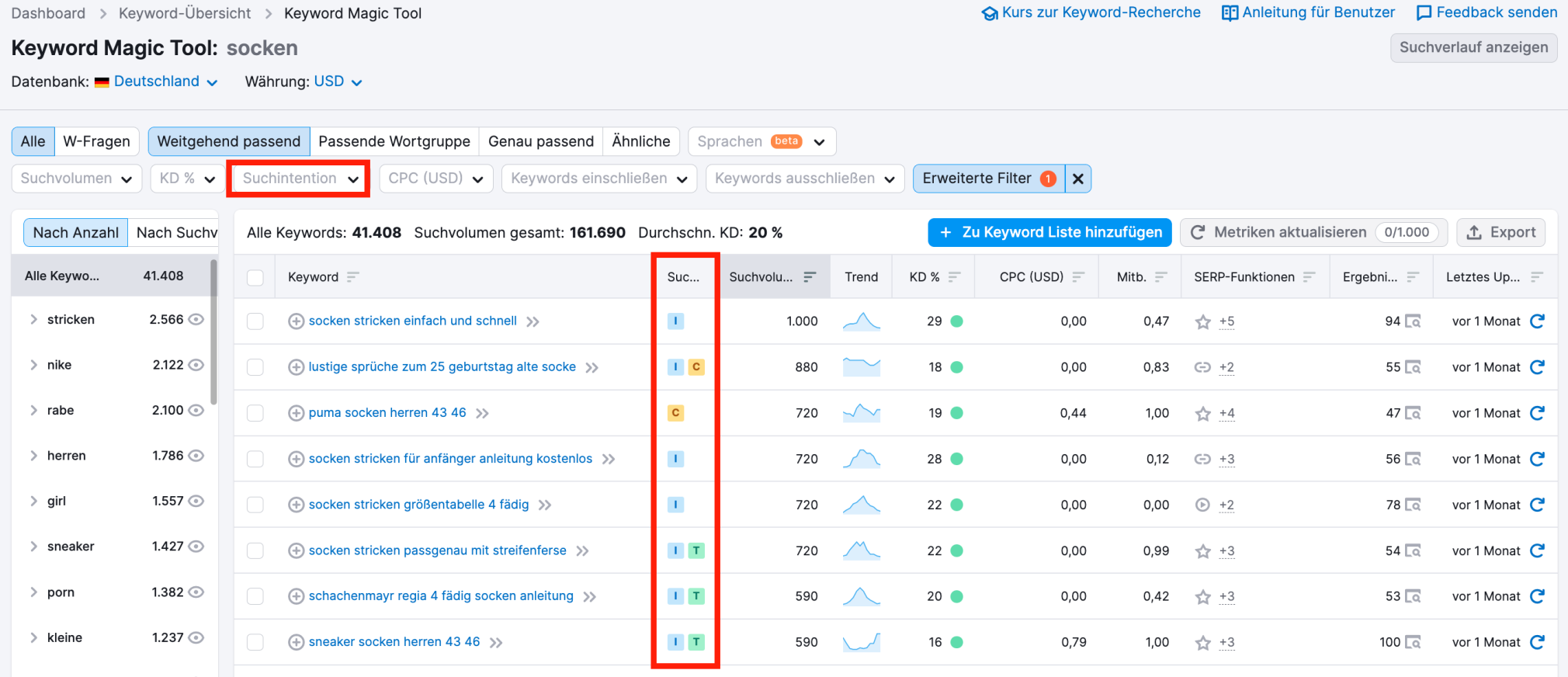Open SERP view for socken stricken einfach und schnell
This screenshot has height=677, width=1568.
(1414, 321)
